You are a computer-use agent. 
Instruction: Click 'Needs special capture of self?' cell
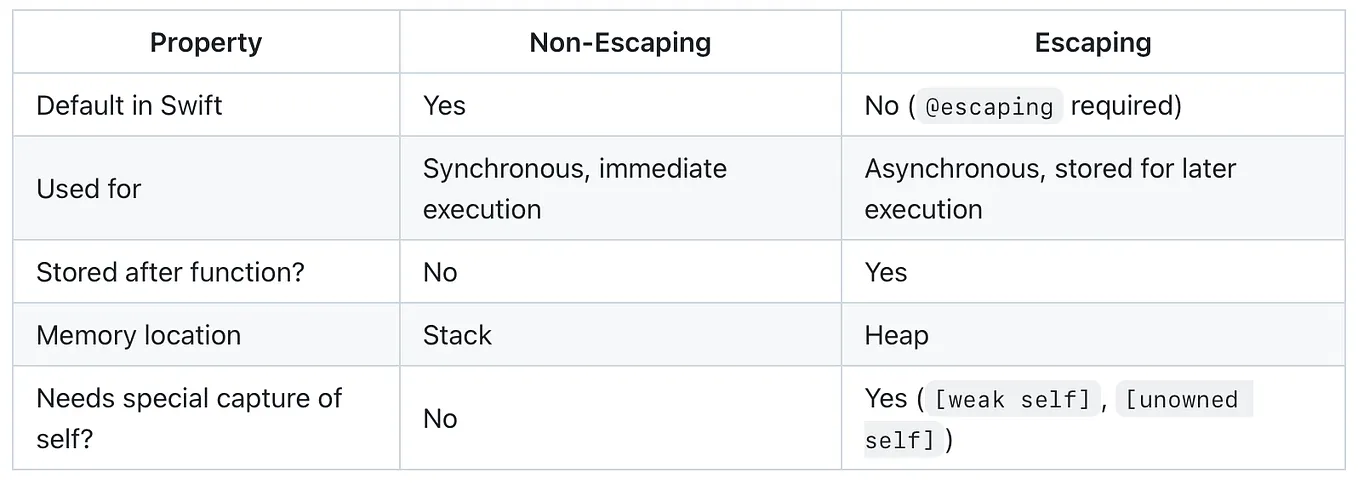(189, 418)
